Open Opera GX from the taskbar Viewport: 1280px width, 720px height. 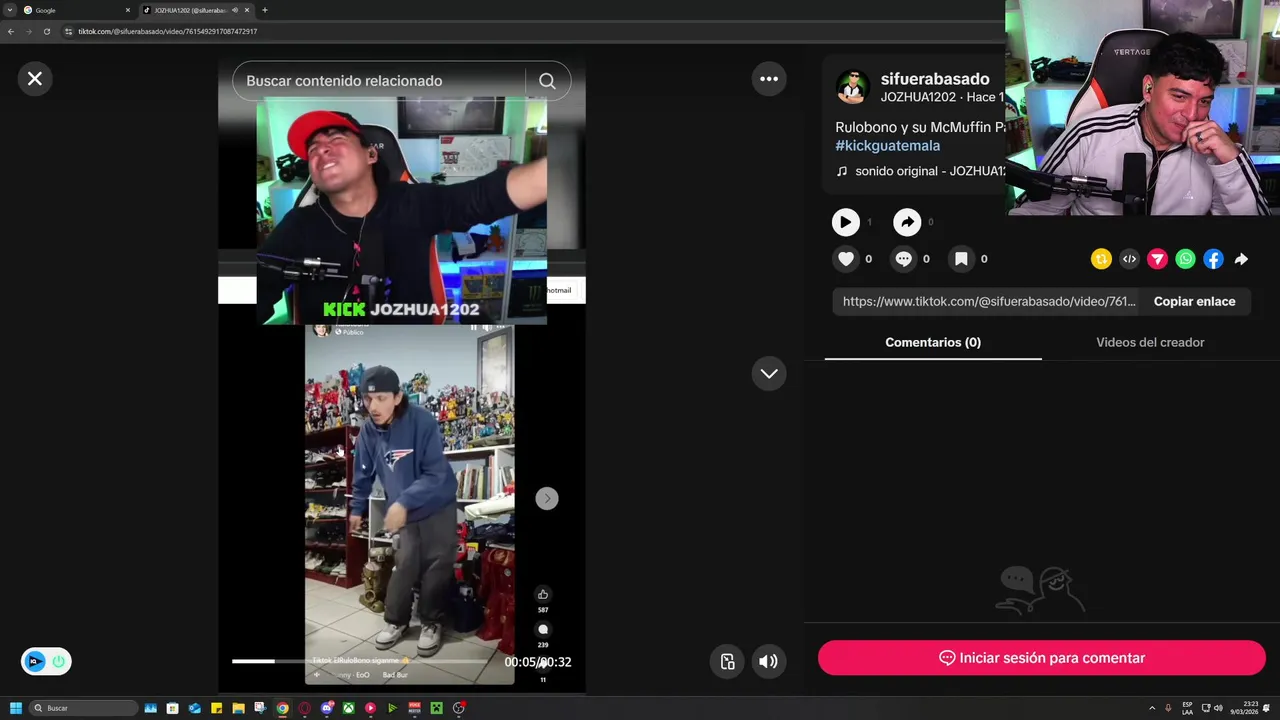point(305,708)
